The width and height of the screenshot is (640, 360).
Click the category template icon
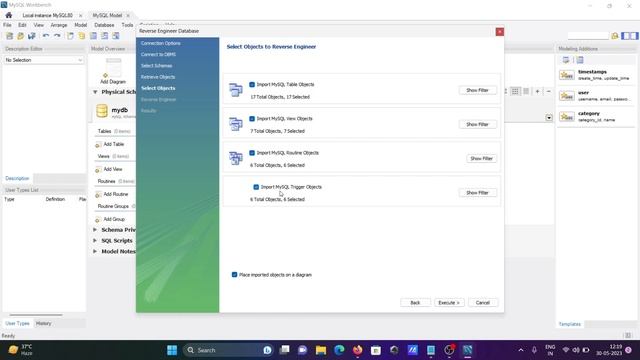567,117
